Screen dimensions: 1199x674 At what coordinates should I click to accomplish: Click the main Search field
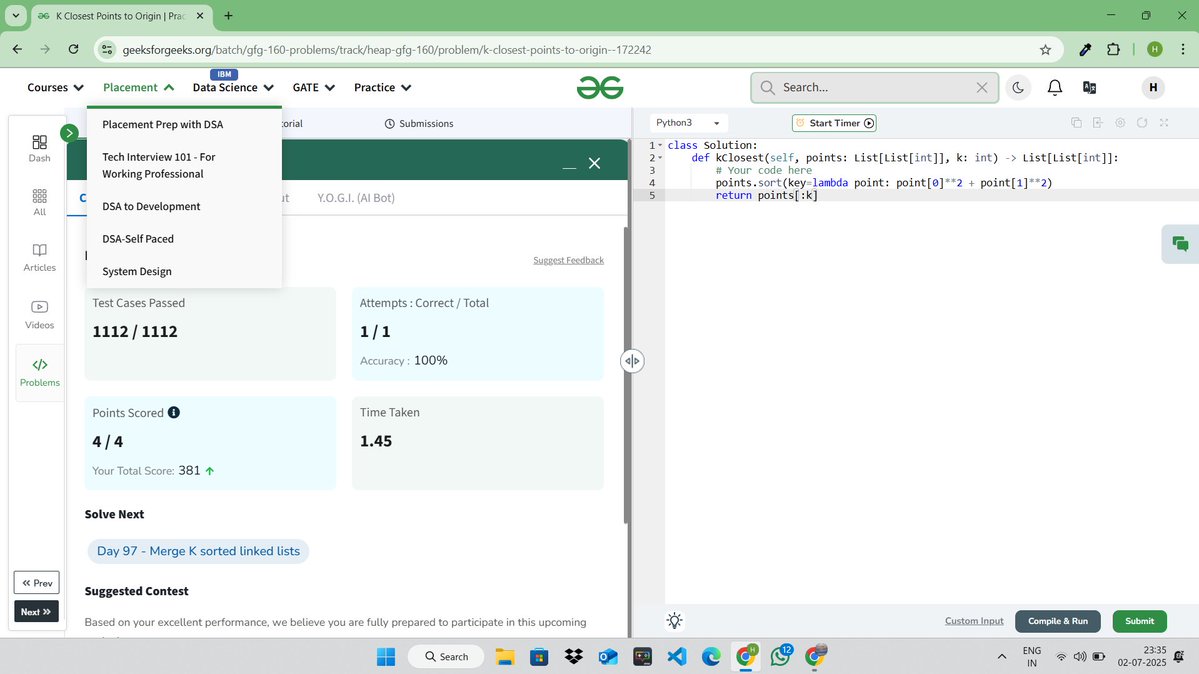tap(874, 87)
